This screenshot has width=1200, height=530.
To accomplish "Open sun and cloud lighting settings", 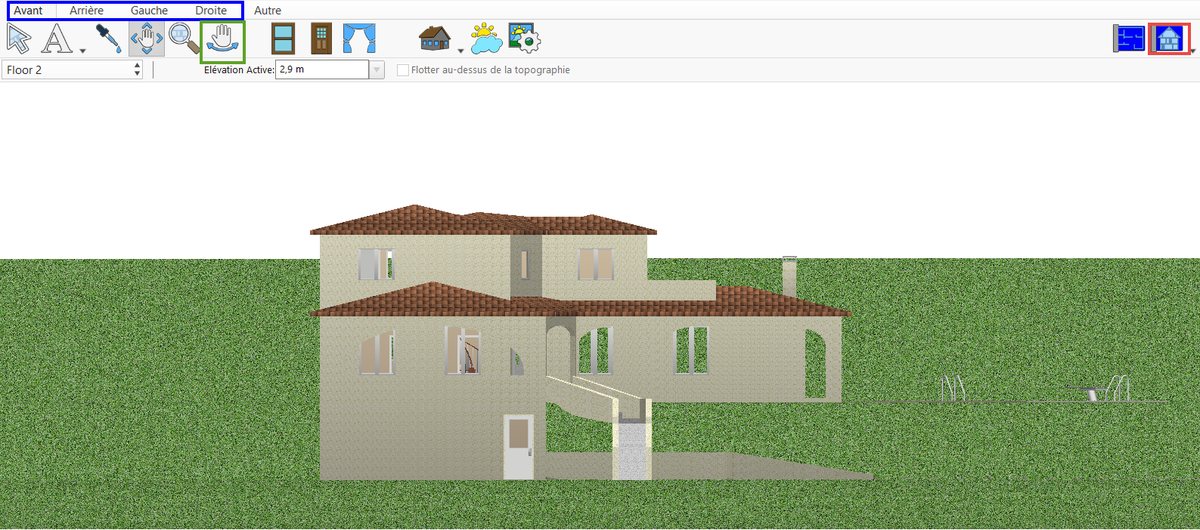I will pos(487,39).
